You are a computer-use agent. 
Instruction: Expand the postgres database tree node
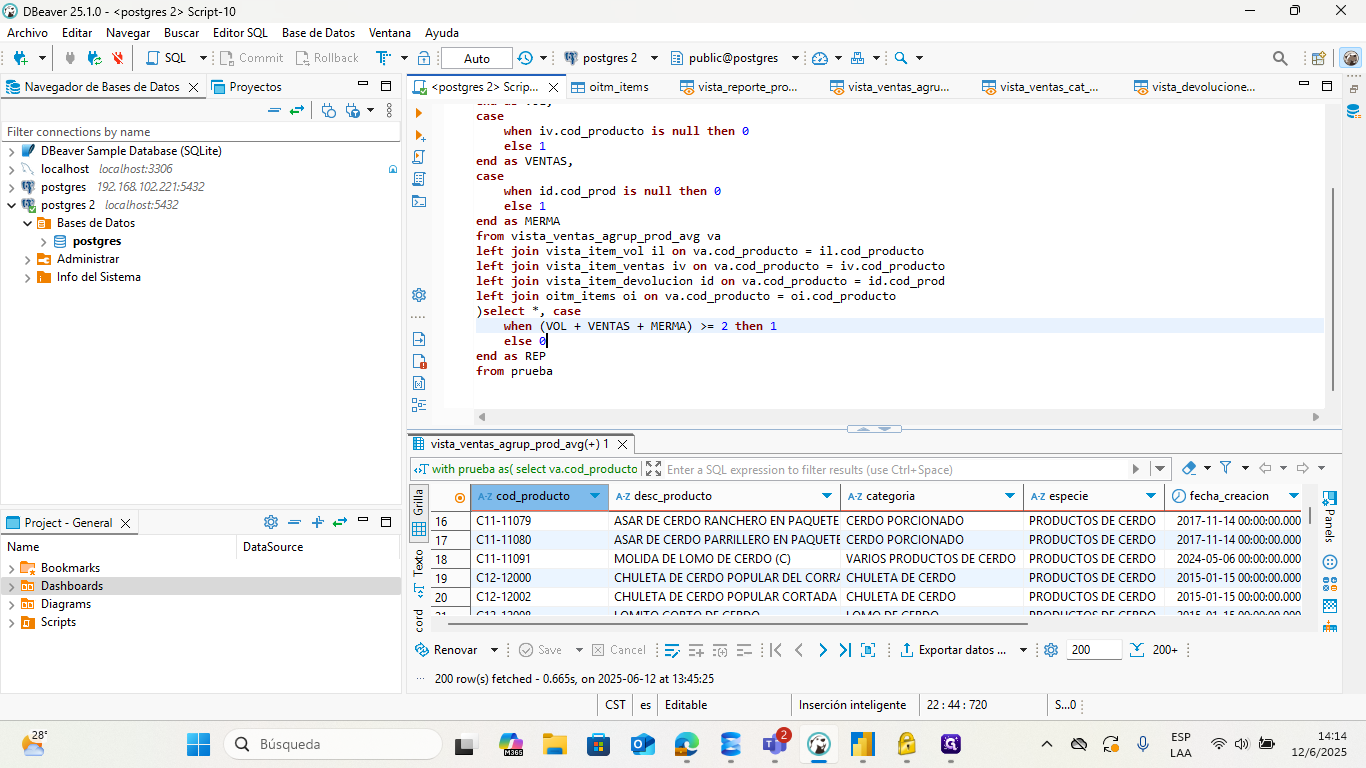tap(44, 241)
